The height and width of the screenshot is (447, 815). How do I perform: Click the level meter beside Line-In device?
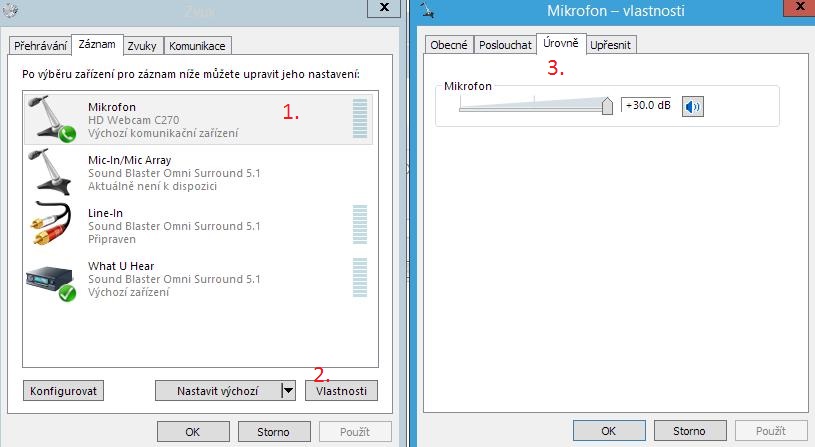click(360, 225)
